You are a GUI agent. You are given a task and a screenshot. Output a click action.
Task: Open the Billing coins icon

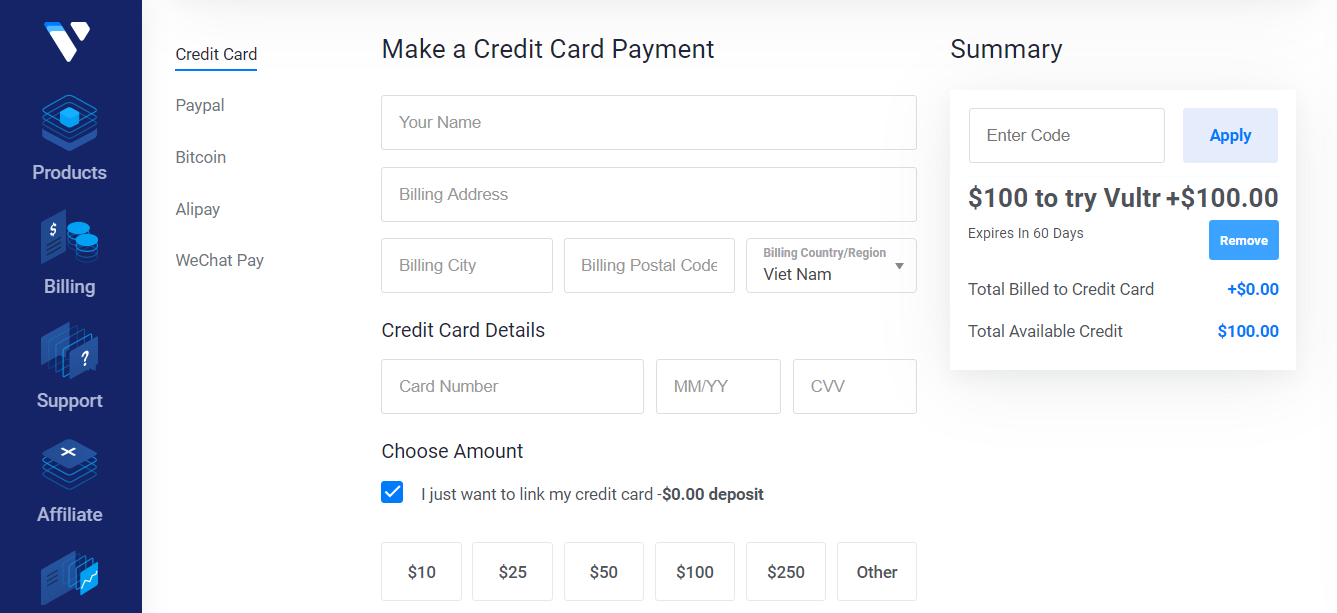(x=69, y=237)
